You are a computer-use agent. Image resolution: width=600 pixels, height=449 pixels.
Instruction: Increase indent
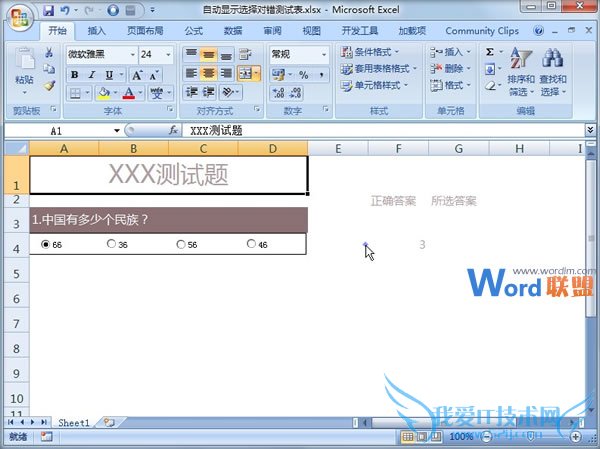coord(209,92)
